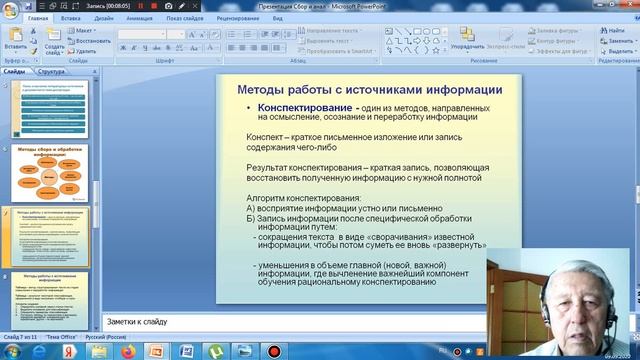Select the triangle shape in shapes gallery
This screenshot has height=360, width=640.
[x=389, y=41]
